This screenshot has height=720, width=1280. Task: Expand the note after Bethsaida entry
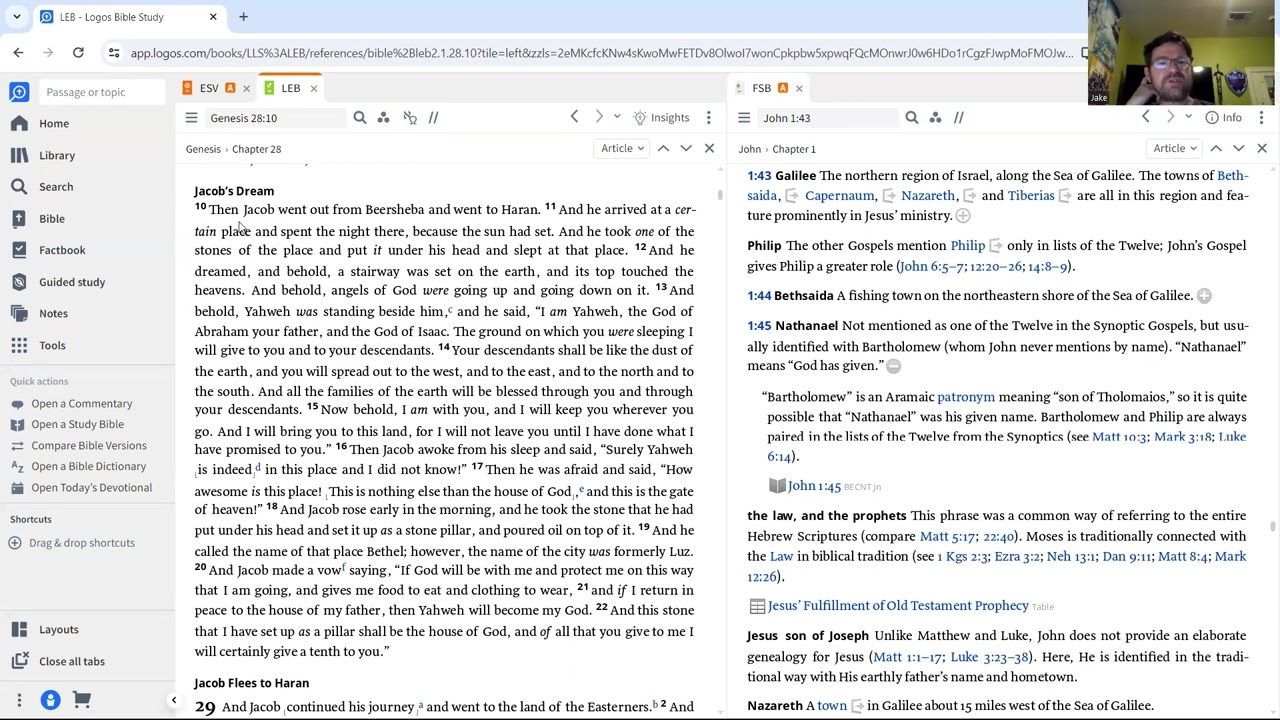click(1204, 296)
